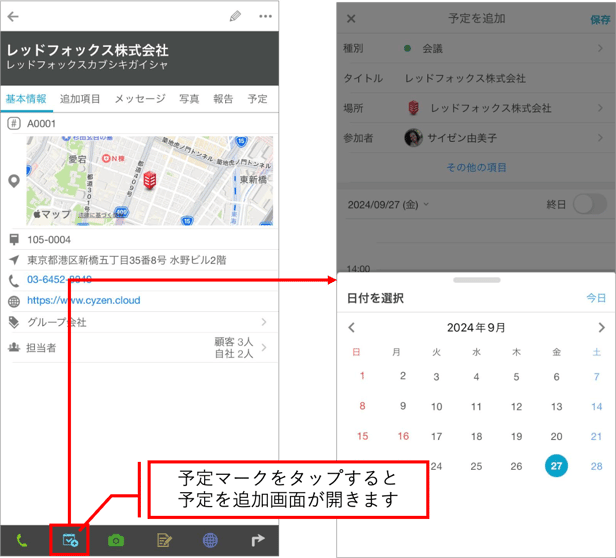Close the 予定を追加 screen with X
Screen dimensions: 616x558
point(351,18)
